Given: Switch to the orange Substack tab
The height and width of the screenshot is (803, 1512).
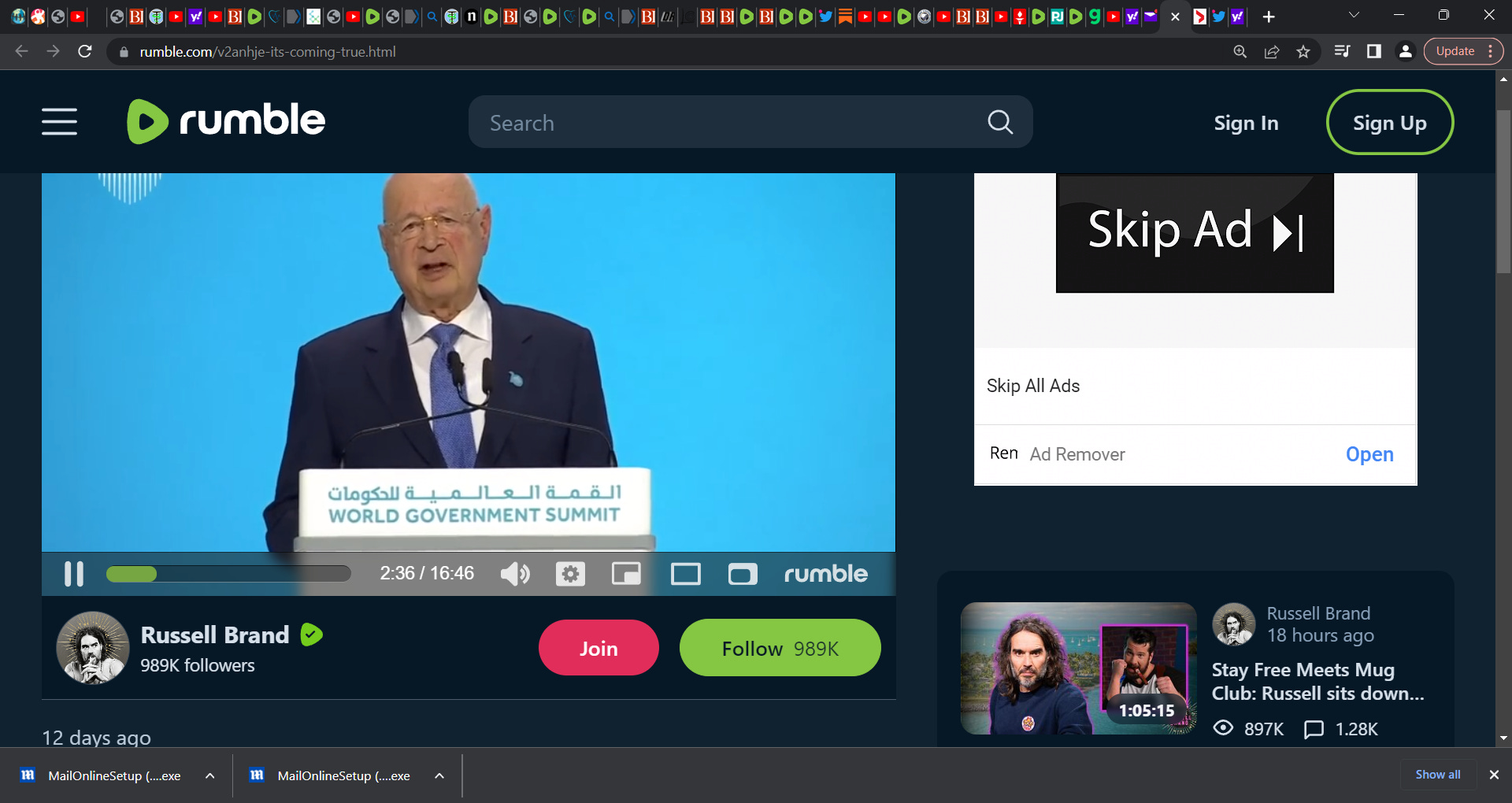Looking at the screenshot, I should tap(845, 17).
